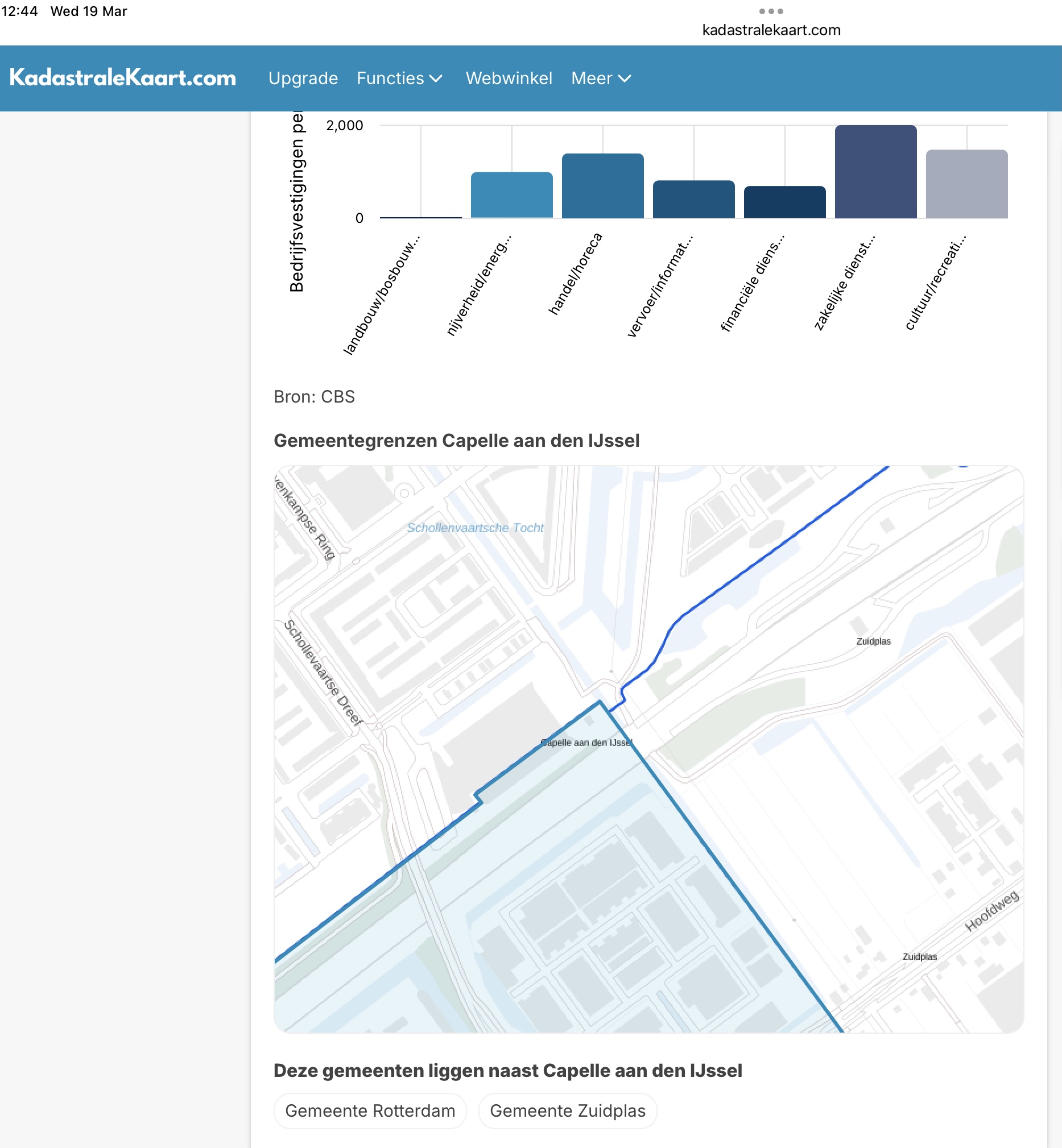Click Schollevaartse Dreef road label on map
The height and width of the screenshot is (1148, 1062).
(324, 672)
